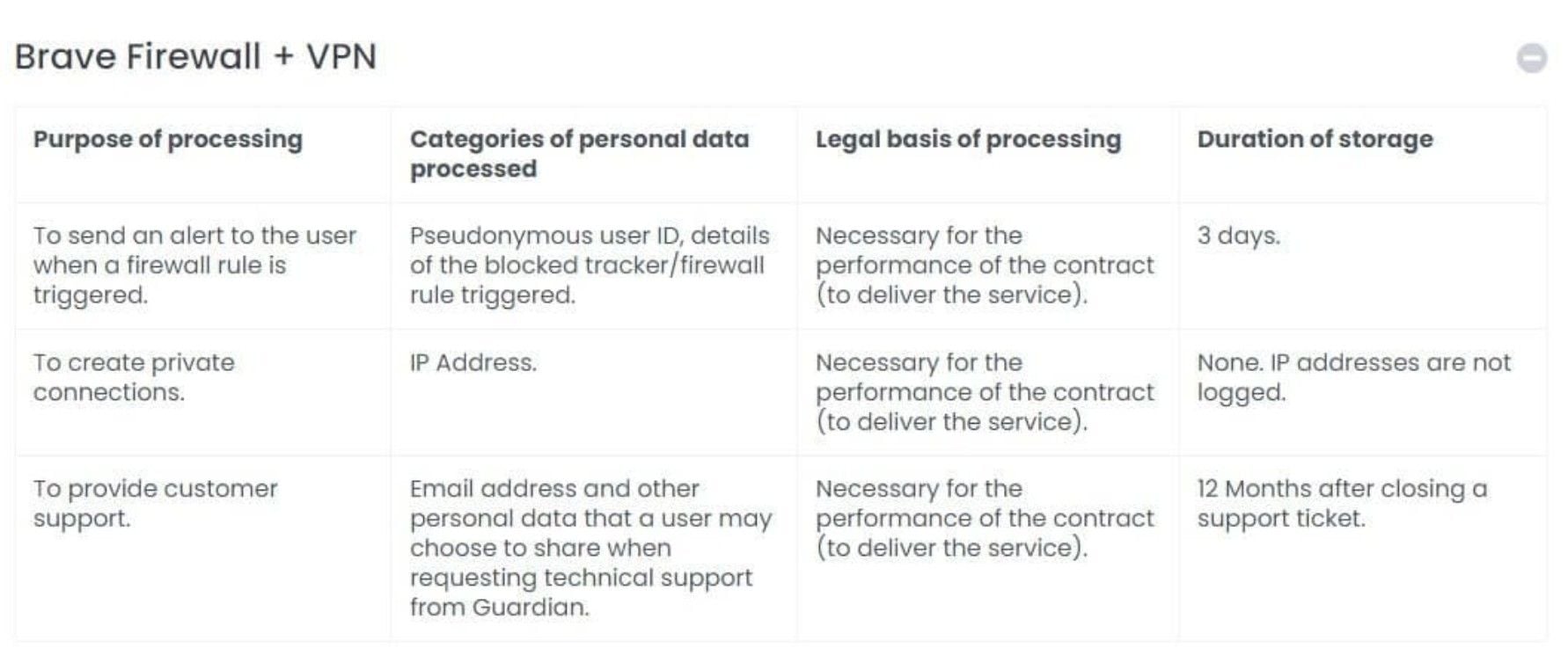Image resolution: width=1568 pixels, height=663 pixels.
Task: Click the Duration of storage column header
Action: pyautogui.click(x=1315, y=139)
